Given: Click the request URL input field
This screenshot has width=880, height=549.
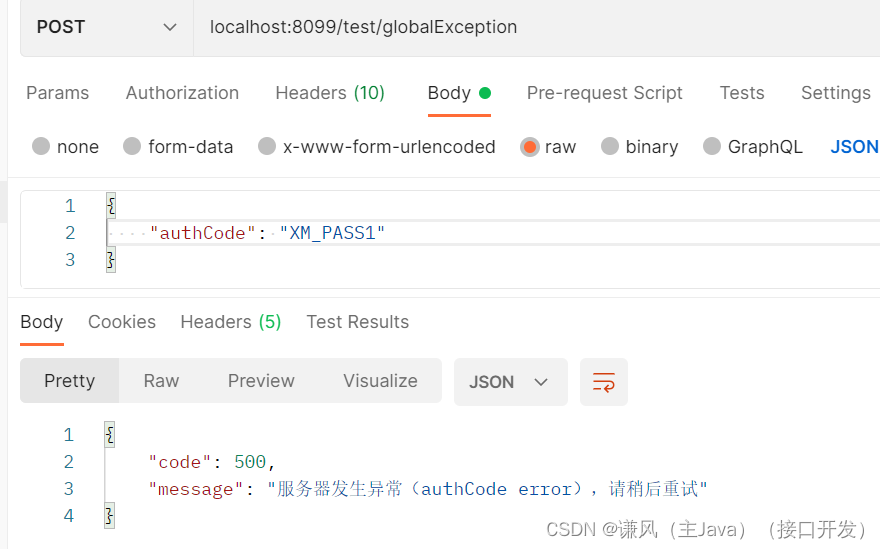Looking at the screenshot, I should coord(537,27).
